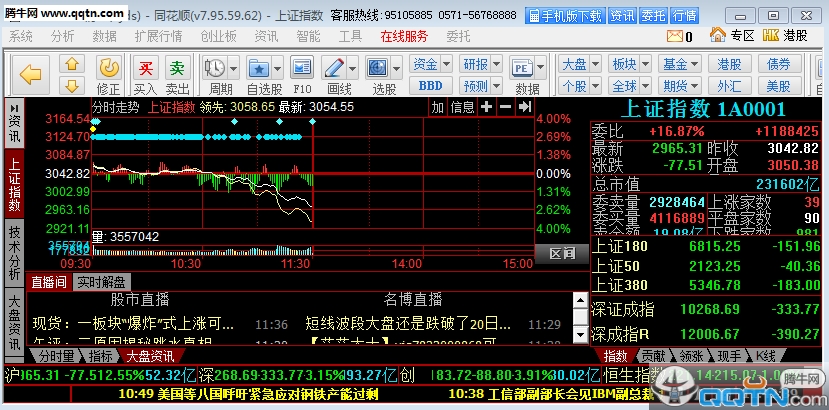The height and width of the screenshot is (410, 829).
Task: Click the F10 info icon
Action: (x=302, y=68)
